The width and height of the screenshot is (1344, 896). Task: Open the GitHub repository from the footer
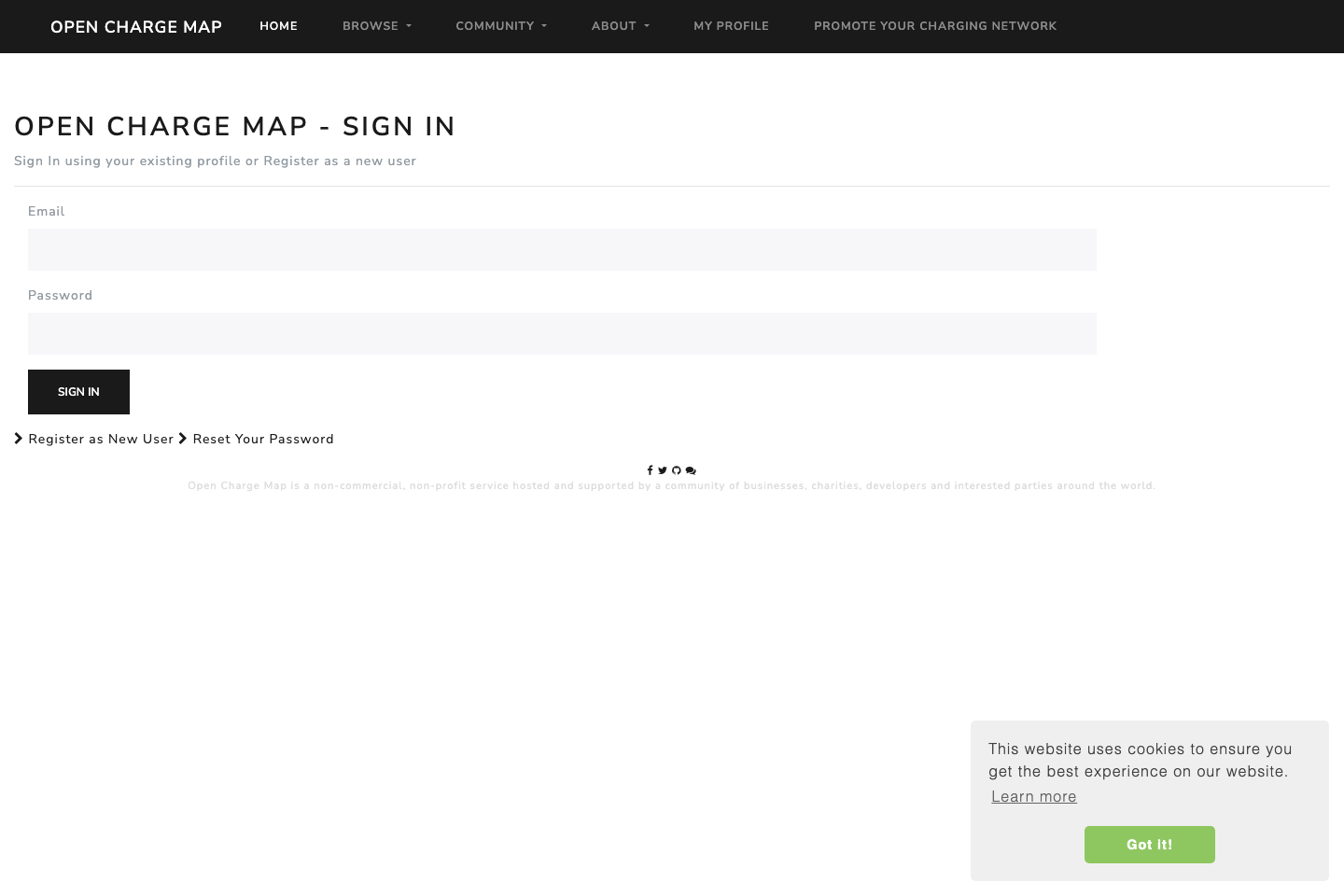point(677,470)
